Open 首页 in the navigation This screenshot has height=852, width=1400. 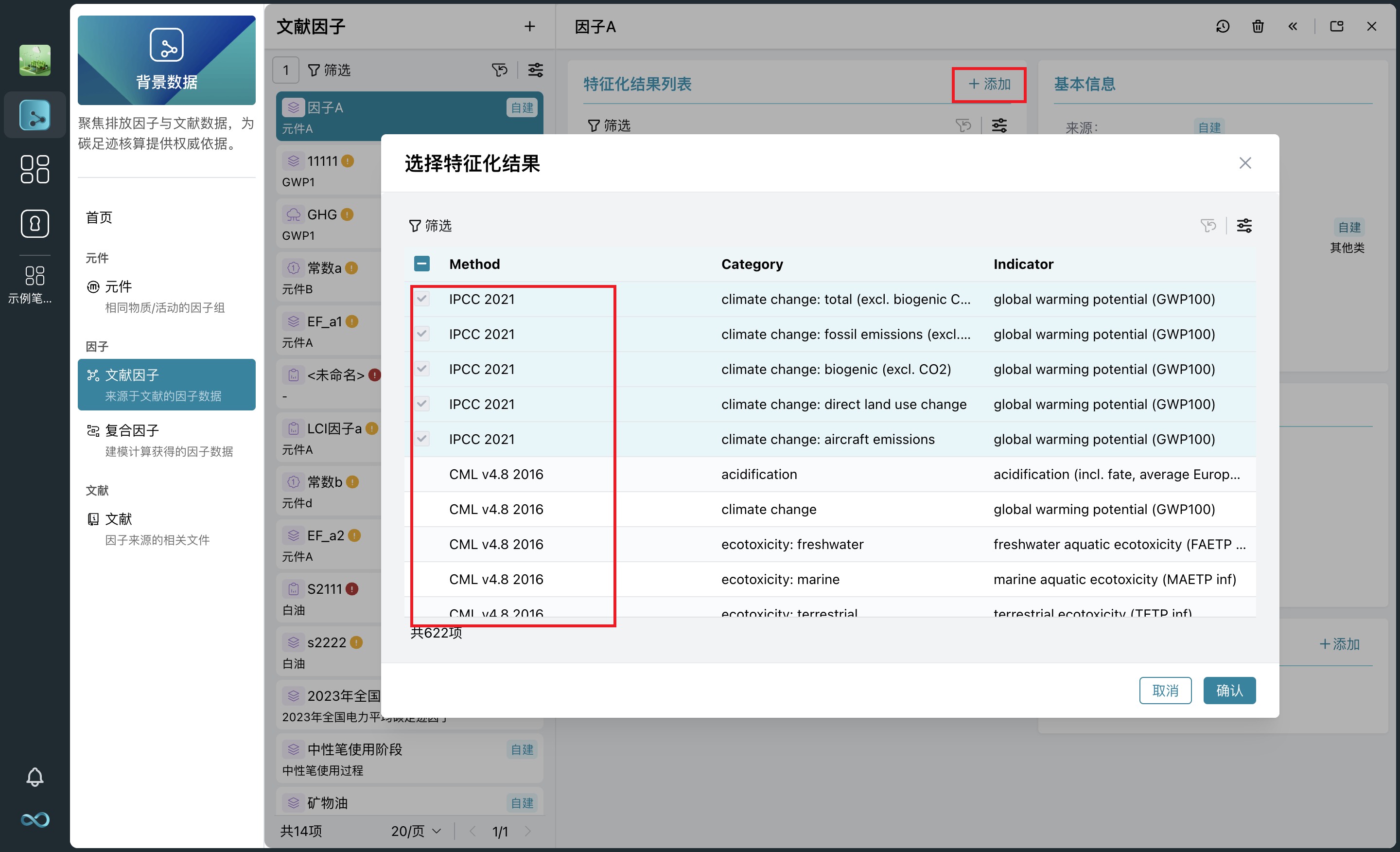[99, 217]
